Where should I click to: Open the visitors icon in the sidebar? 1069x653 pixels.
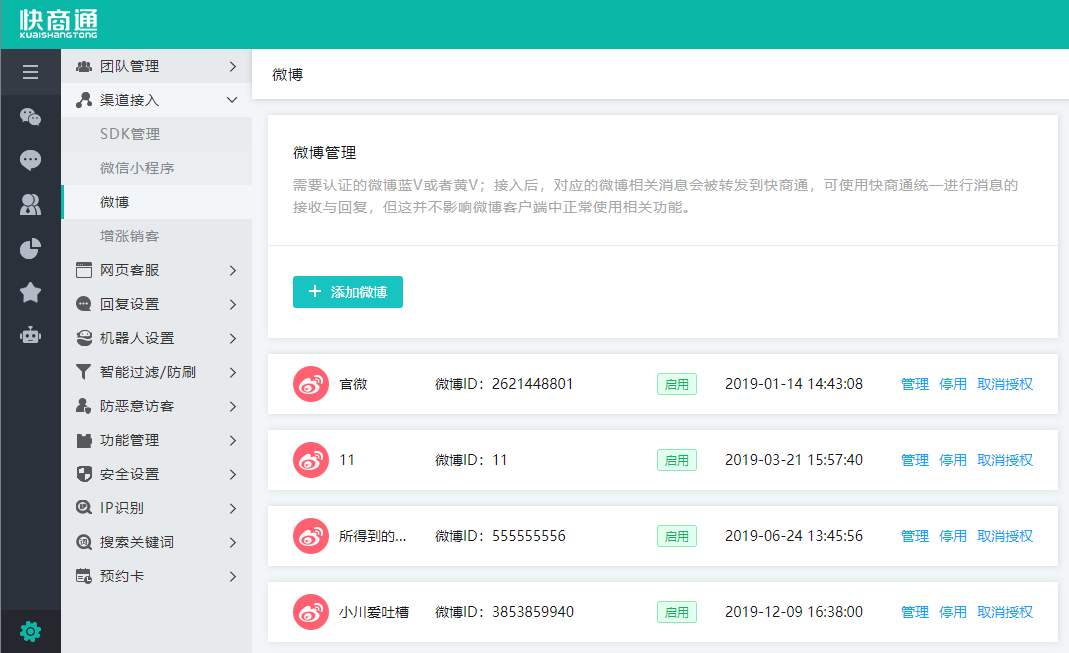pos(30,204)
